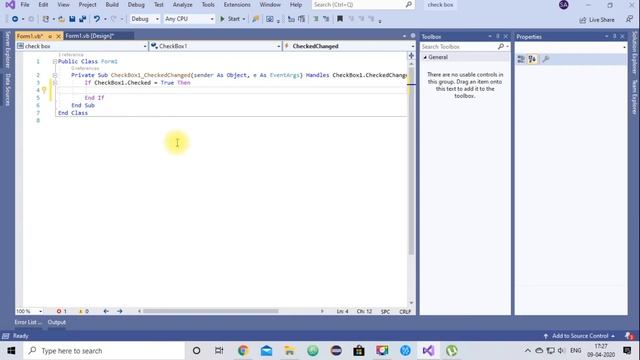Click the split editor icon above scrollbar
640x360 pixels.
click(411, 56)
